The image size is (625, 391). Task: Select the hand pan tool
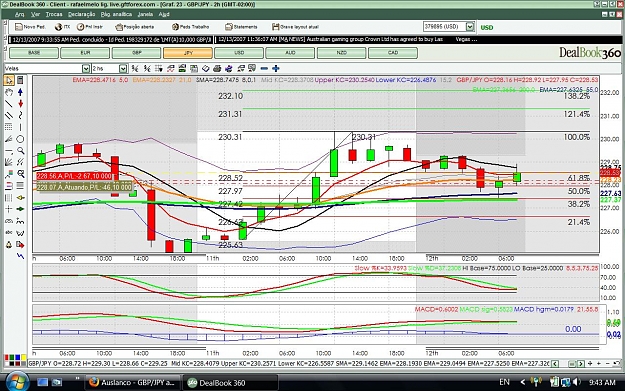point(8,92)
